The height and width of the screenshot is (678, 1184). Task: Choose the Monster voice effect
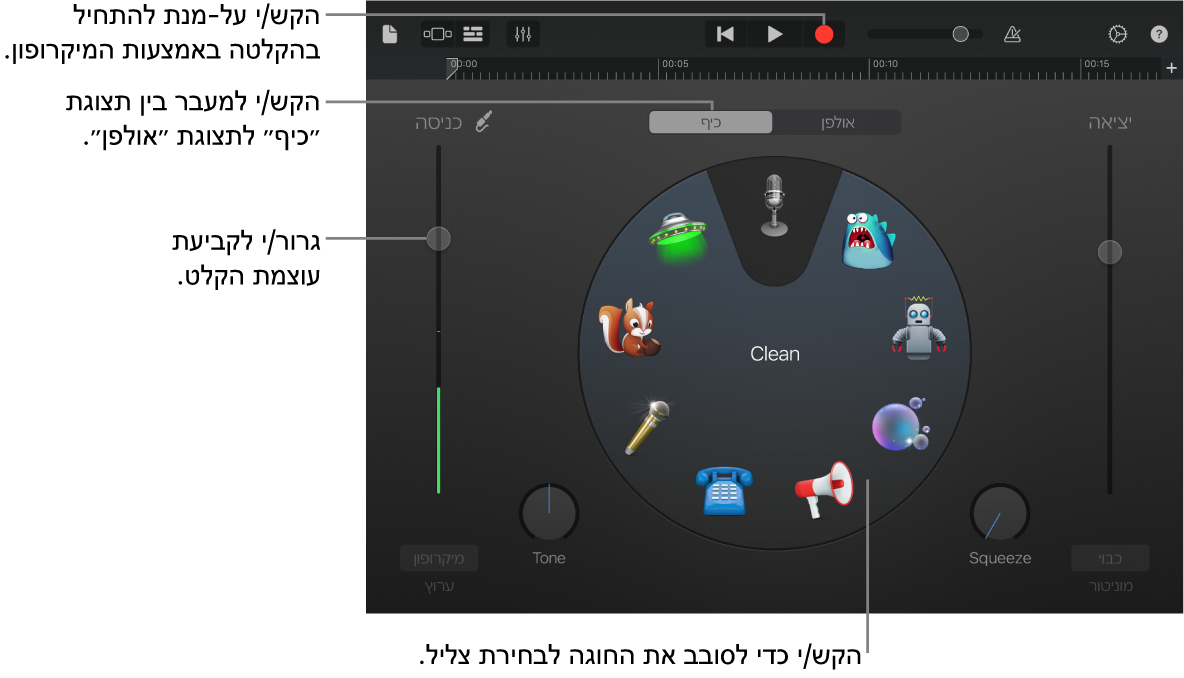(x=868, y=240)
